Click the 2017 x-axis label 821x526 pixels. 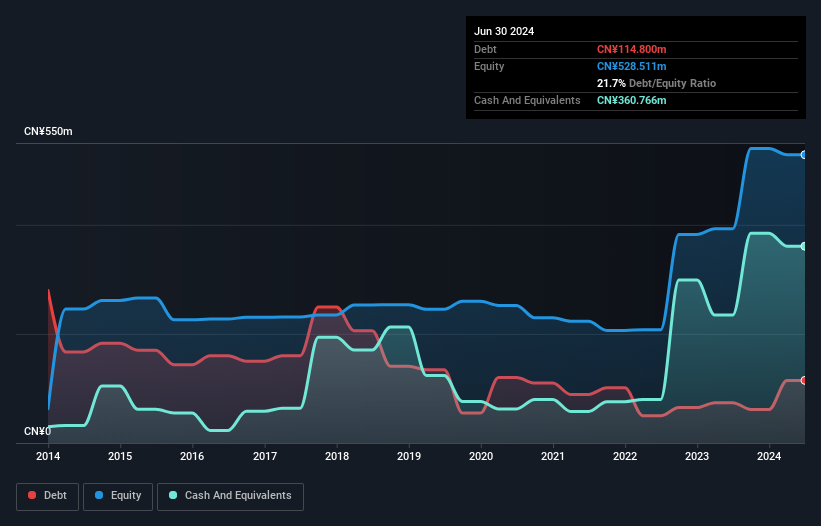[x=265, y=456]
